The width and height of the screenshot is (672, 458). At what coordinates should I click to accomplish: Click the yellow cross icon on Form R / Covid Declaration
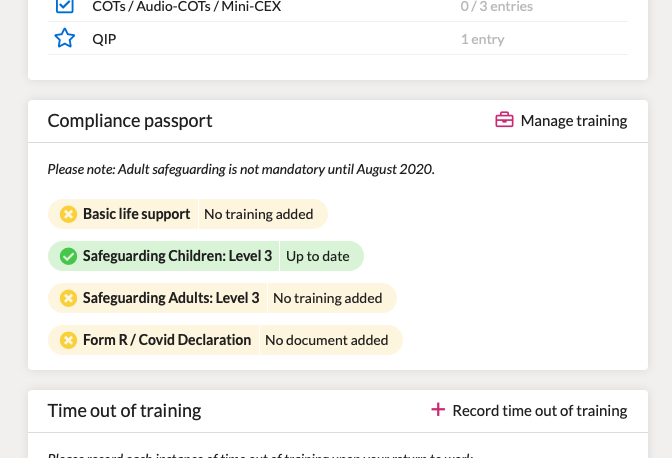68,340
